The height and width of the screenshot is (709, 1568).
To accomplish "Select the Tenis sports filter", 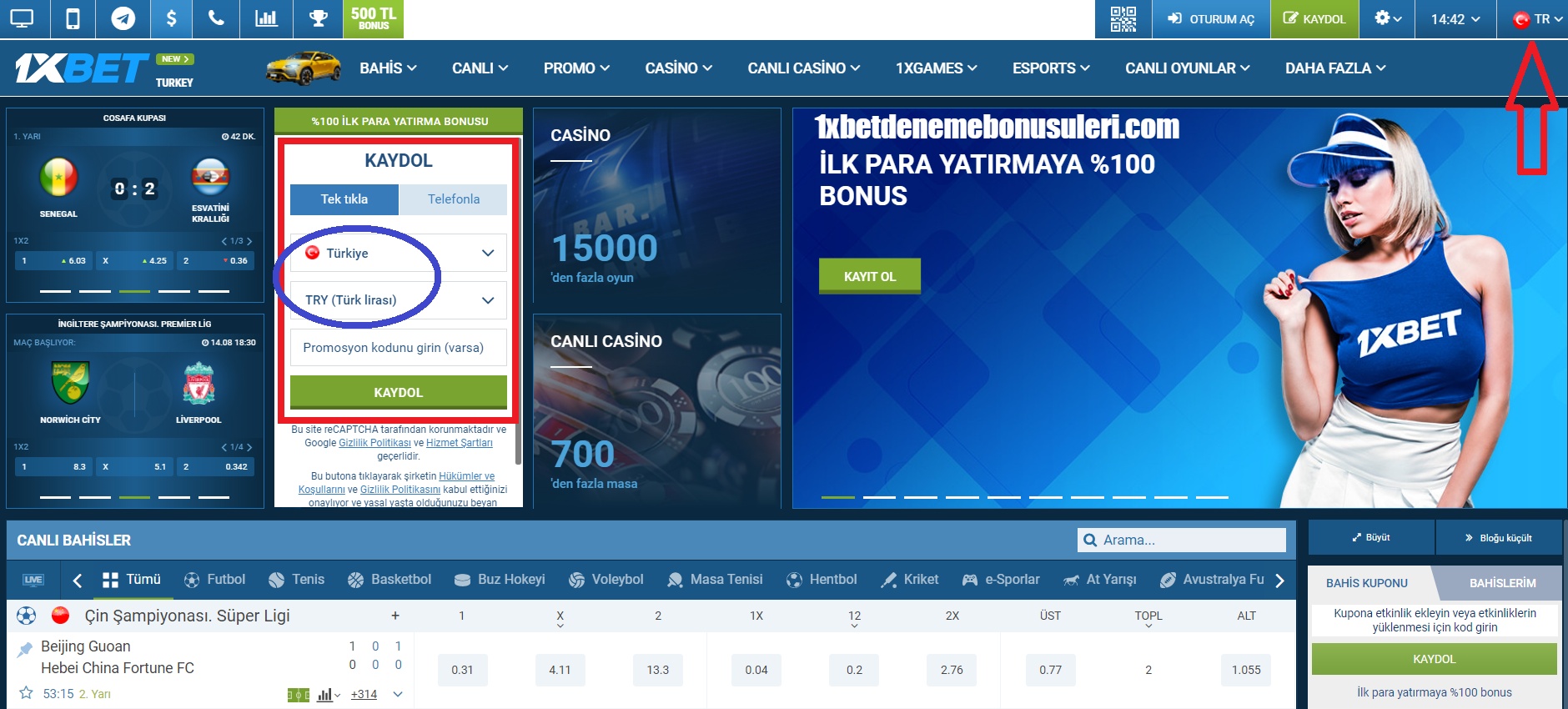I will tap(297, 580).
